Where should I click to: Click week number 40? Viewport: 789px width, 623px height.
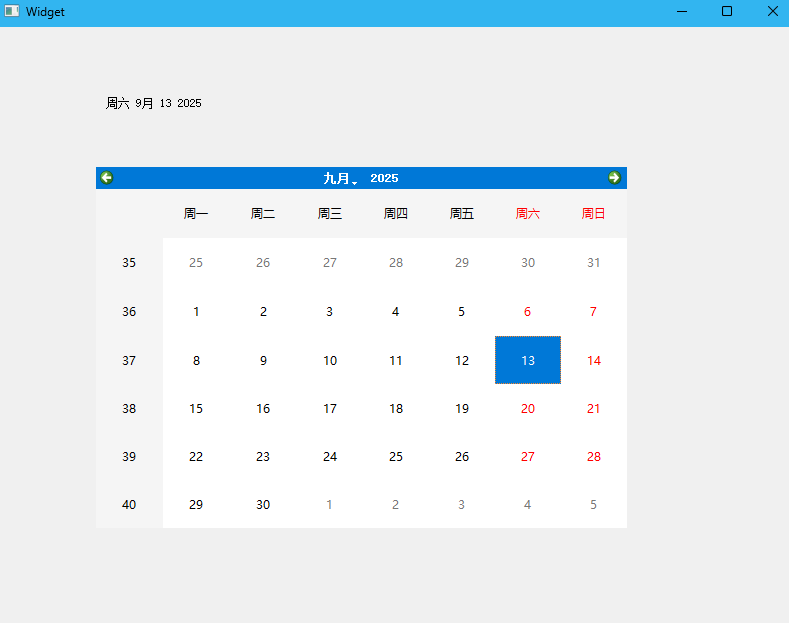(x=129, y=504)
